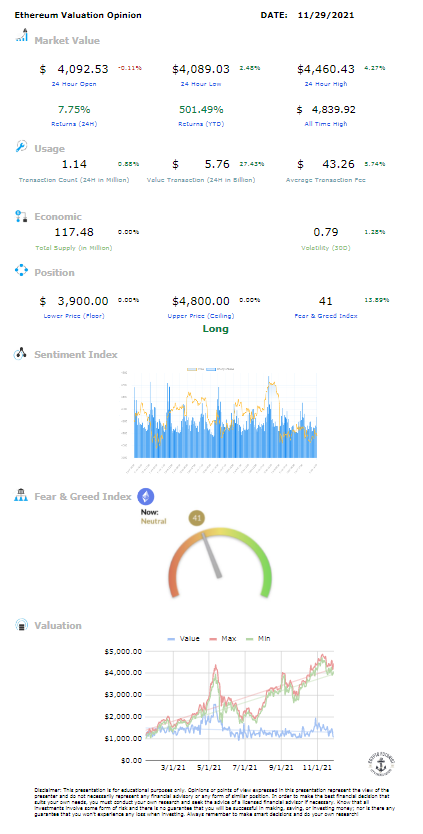Click the Lower Price (Floor) label
The height and width of the screenshot is (834, 423).
pos(74,316)
